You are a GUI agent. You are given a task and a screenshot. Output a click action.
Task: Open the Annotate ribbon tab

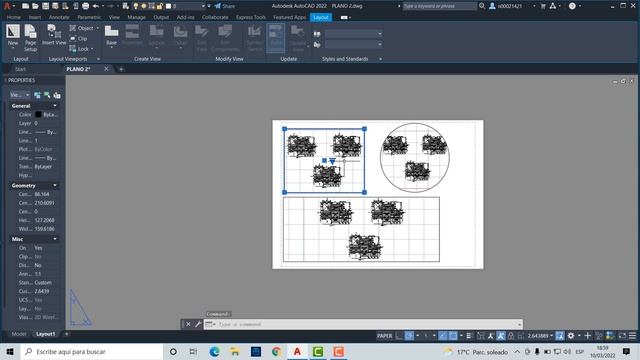pos(59,17)
